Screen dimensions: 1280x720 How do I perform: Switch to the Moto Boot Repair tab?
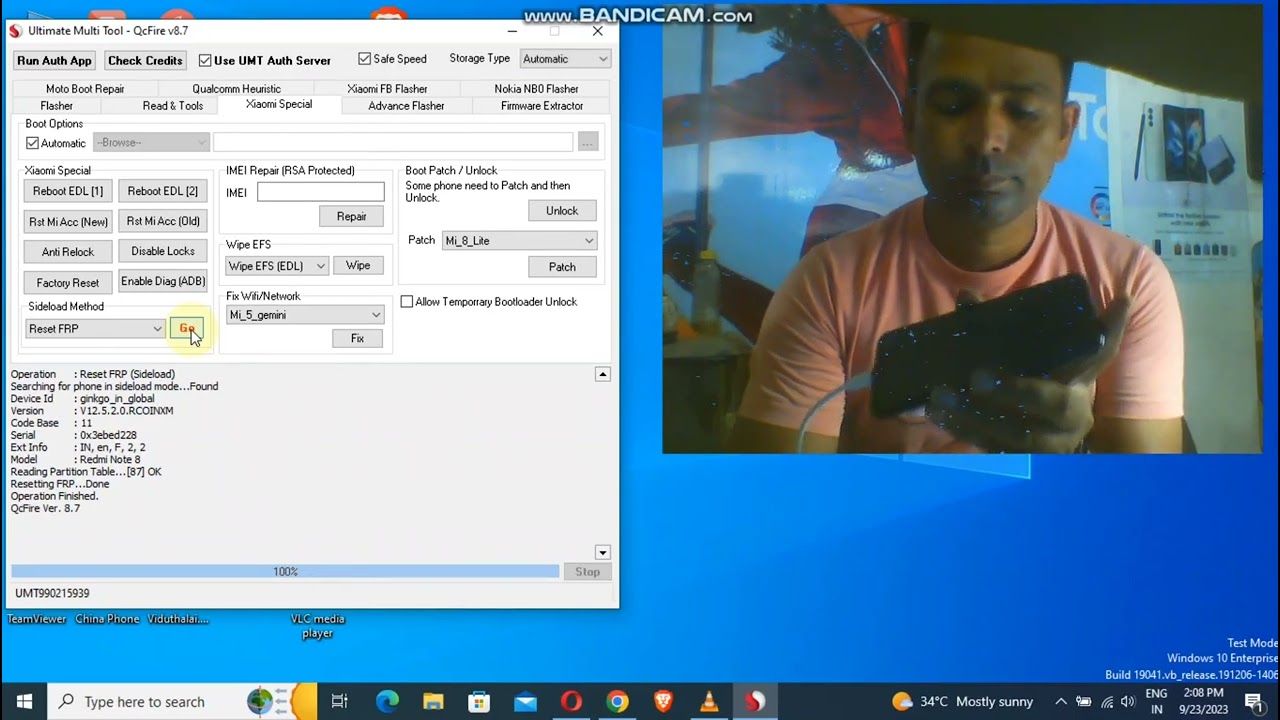coord(85,89)
